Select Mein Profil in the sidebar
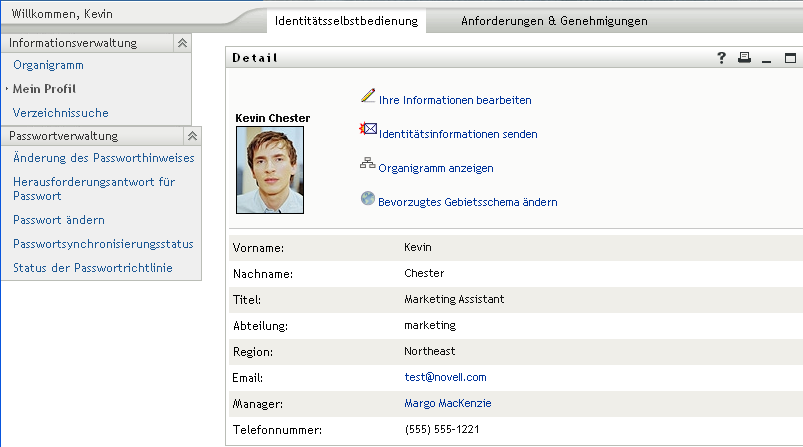This screenshot has width=803, height=447. [44, 89]
